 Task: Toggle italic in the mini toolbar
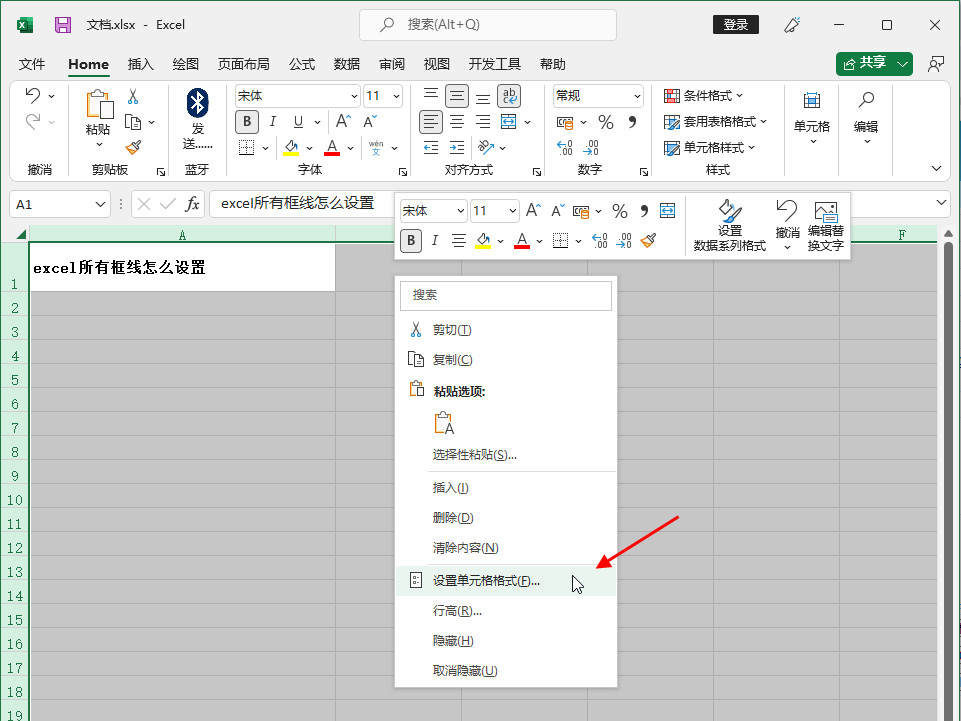[x=435, y=241]
